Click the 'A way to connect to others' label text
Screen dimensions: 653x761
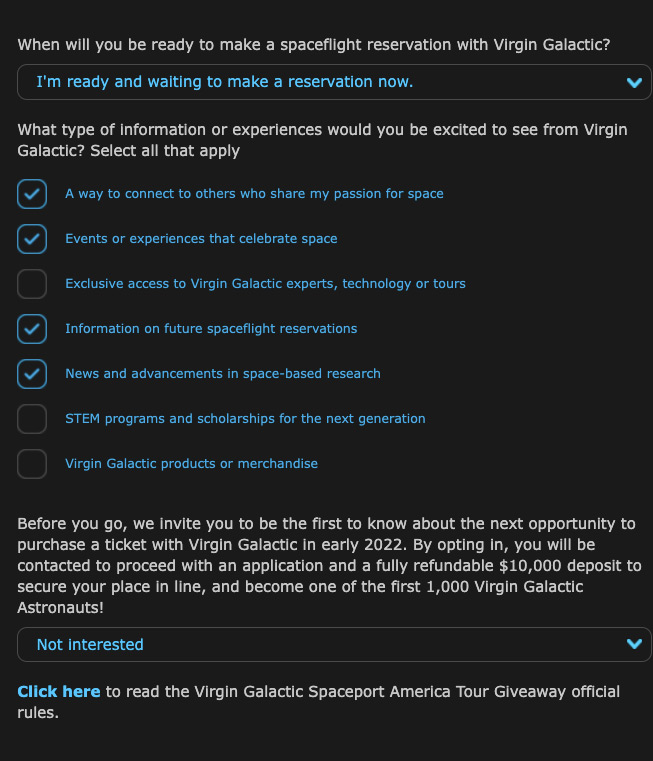click(x=254, y=194)
